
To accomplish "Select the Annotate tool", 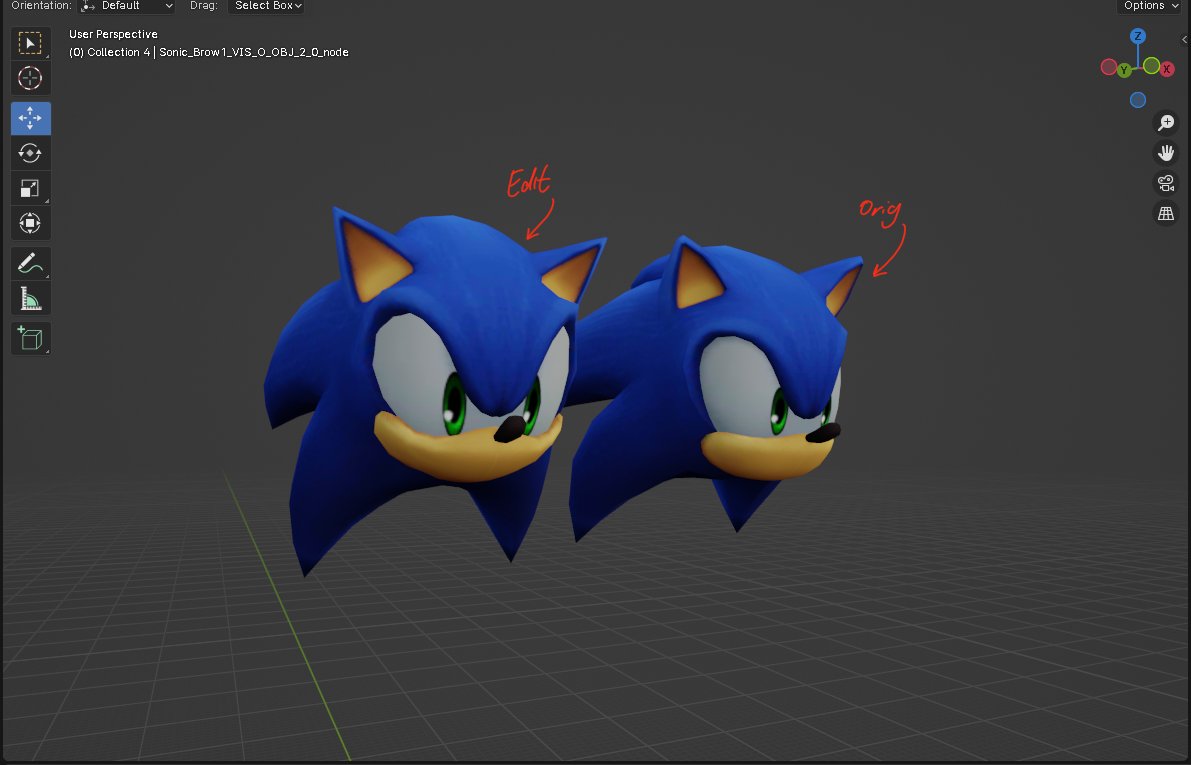I will (30, 264).
